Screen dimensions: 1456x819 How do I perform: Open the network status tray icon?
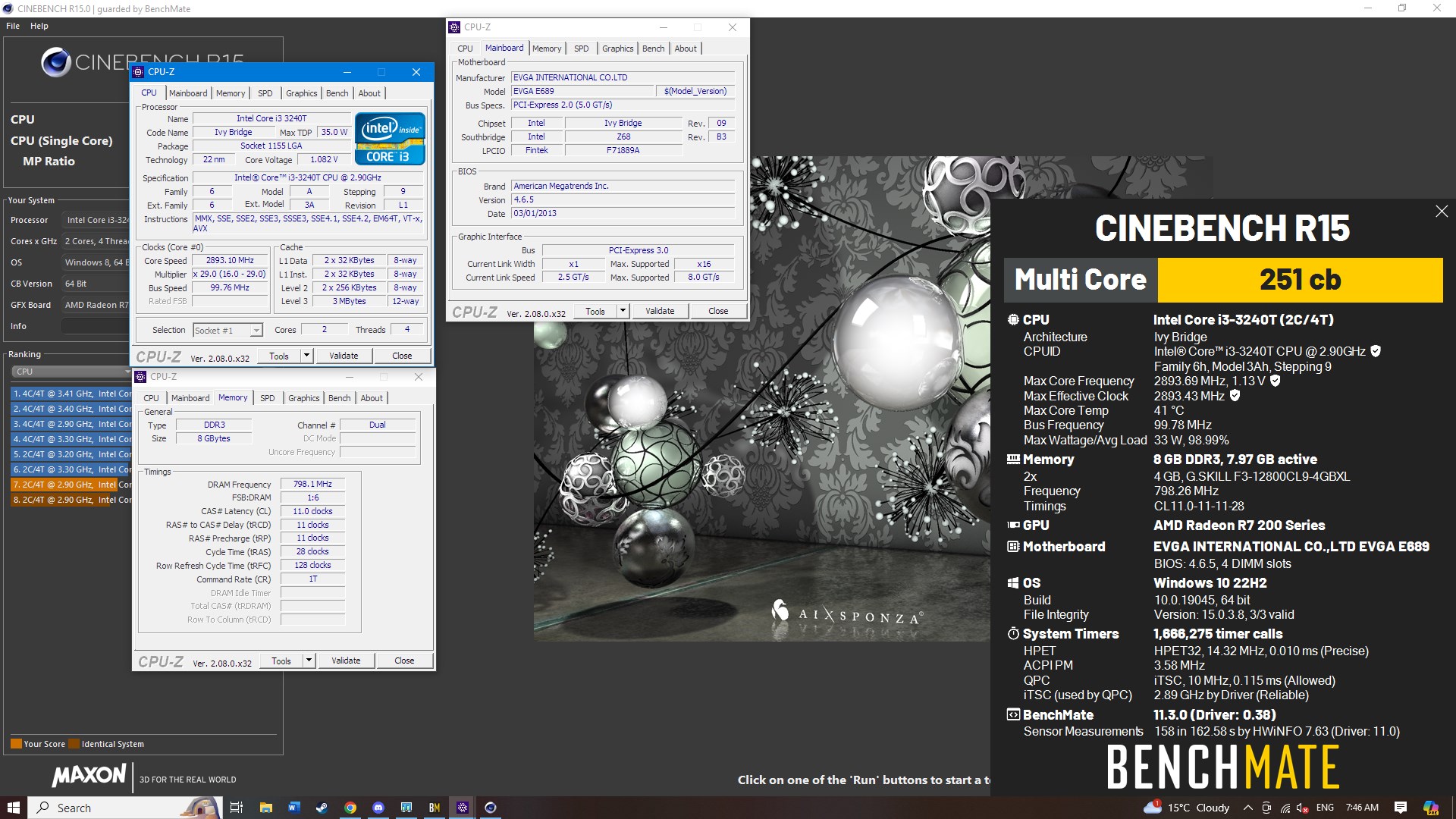click(1285, 808)
